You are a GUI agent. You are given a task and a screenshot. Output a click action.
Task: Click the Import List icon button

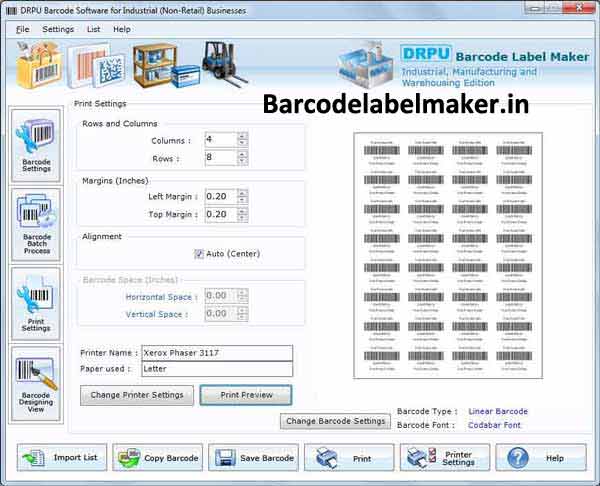coord(62,457)
